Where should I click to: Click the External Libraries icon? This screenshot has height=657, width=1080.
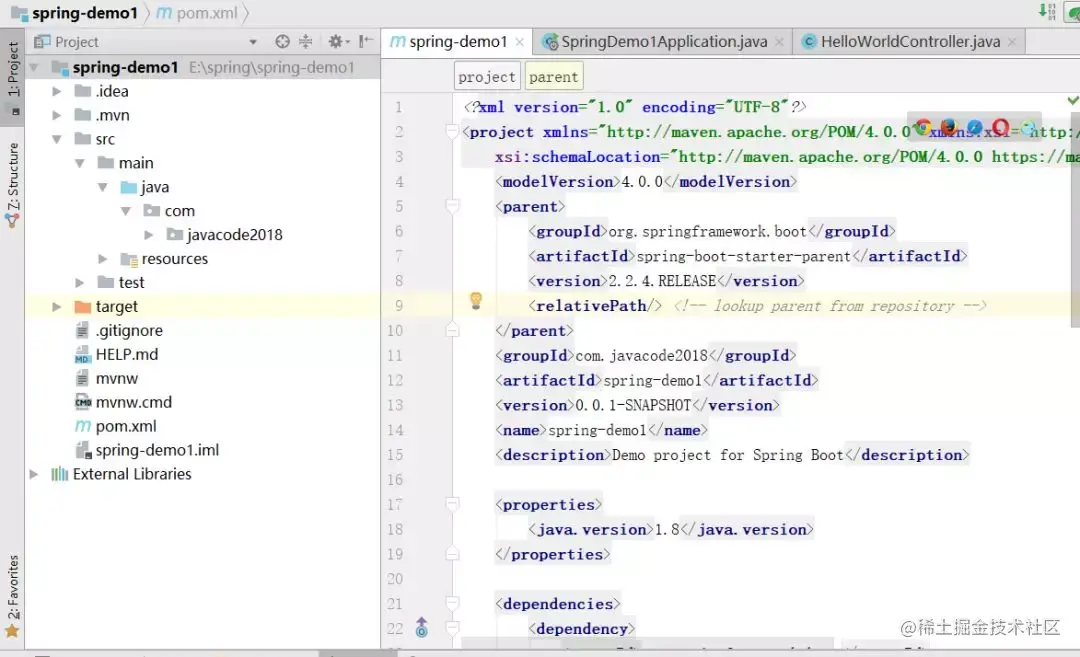[x=60, y=474]
